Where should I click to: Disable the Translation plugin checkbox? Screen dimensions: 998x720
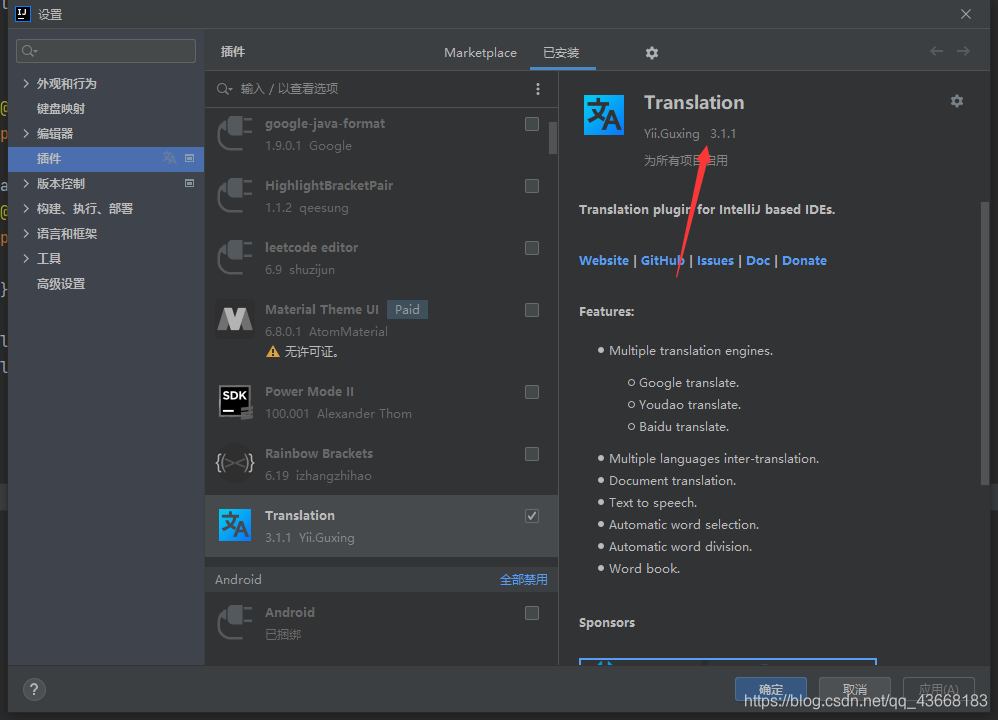[532, 516]
